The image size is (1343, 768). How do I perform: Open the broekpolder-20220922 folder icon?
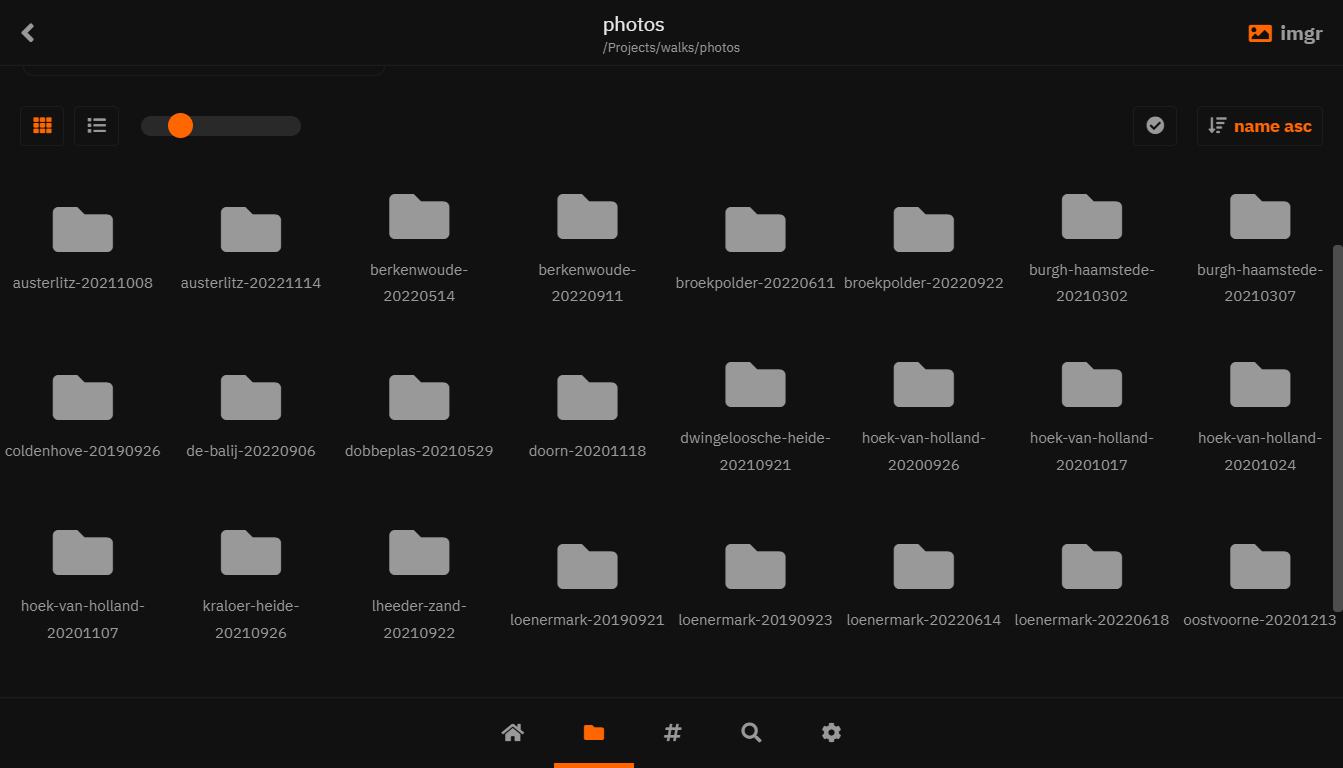(x=923, y=229)
